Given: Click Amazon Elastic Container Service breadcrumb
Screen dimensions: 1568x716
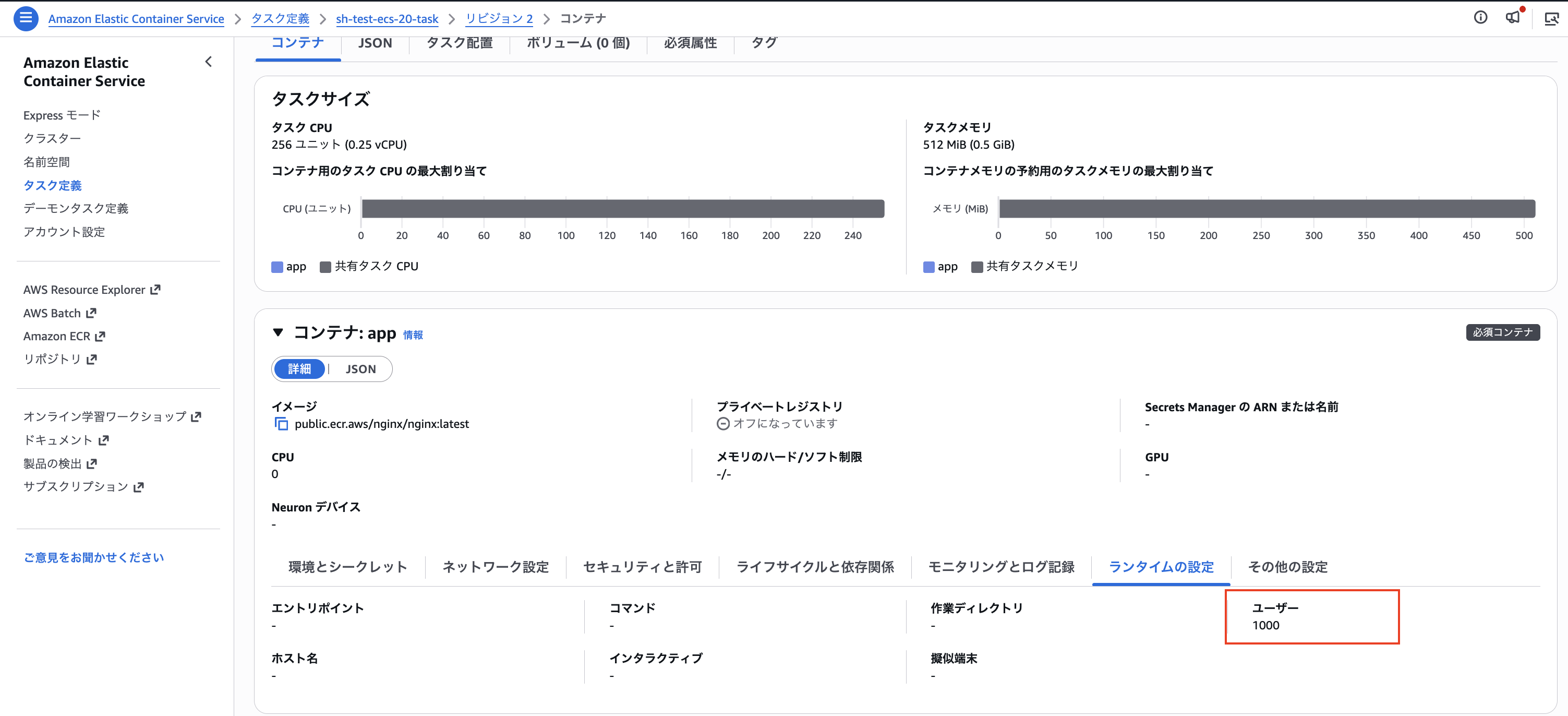Looking at the screenshot, I should (x=136, y=19).
